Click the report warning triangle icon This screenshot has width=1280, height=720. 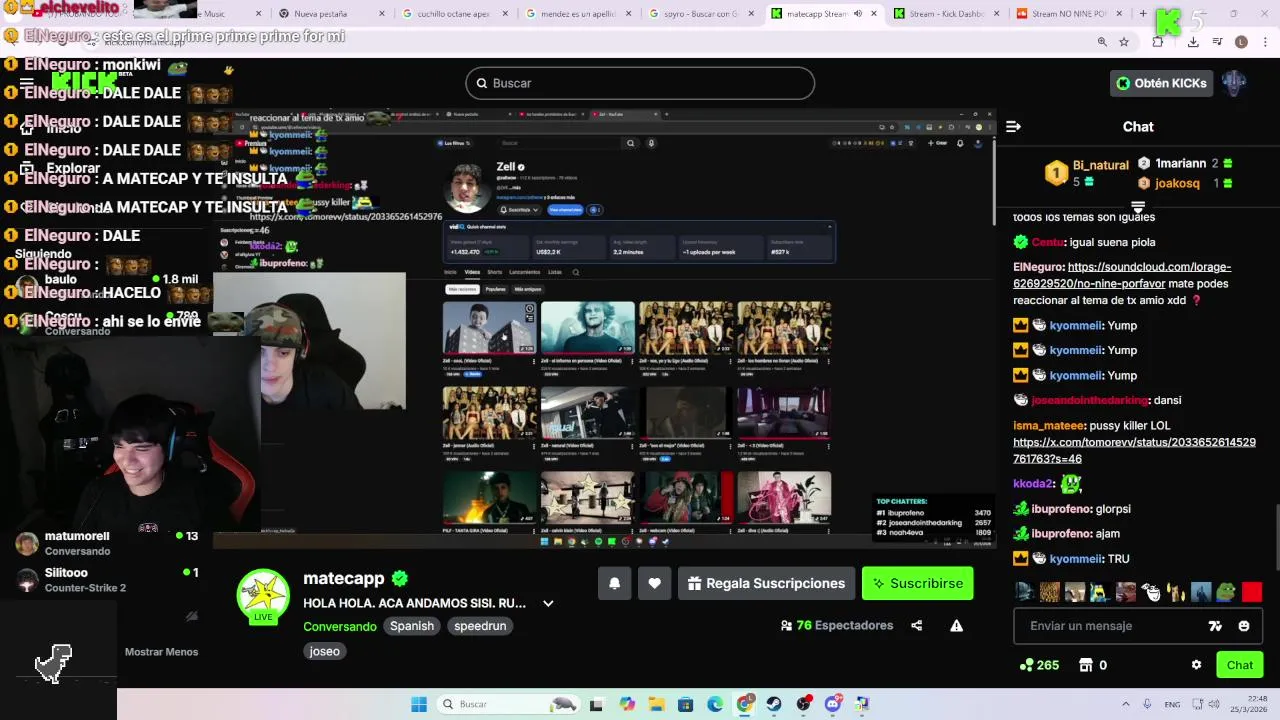(x=956, y=626)
